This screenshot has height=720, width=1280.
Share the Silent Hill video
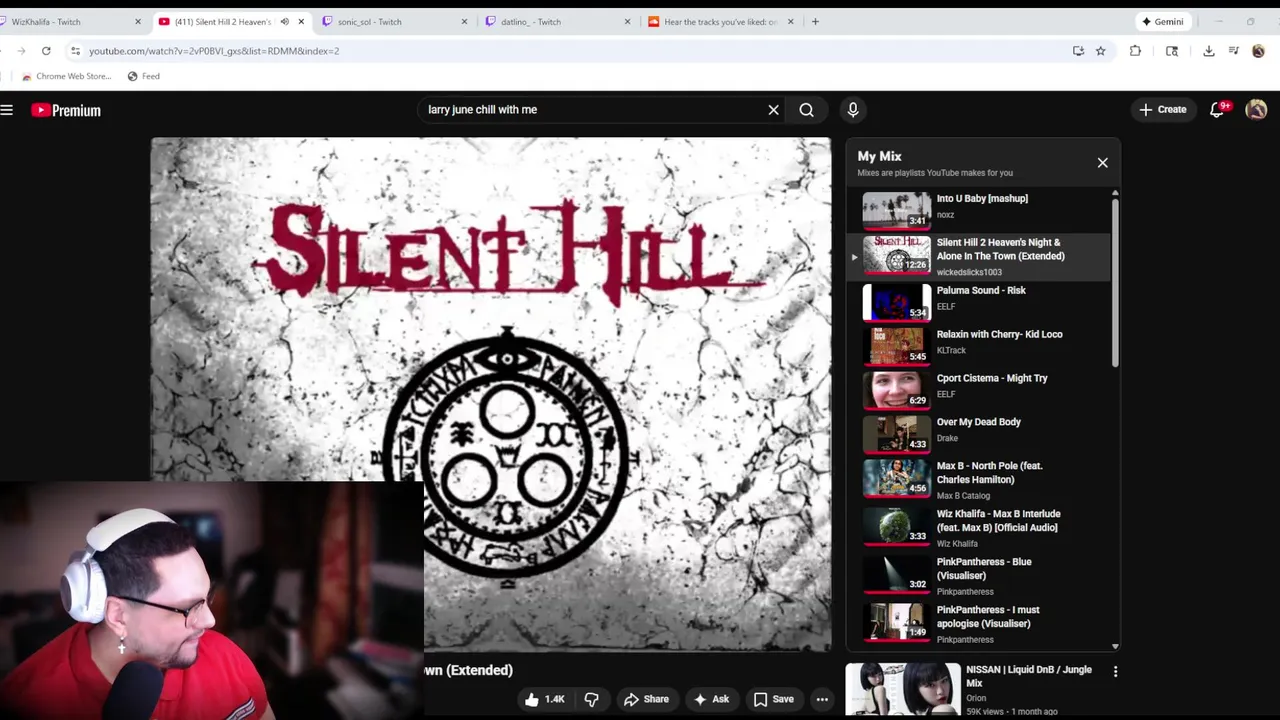click(x=646, y=699)
